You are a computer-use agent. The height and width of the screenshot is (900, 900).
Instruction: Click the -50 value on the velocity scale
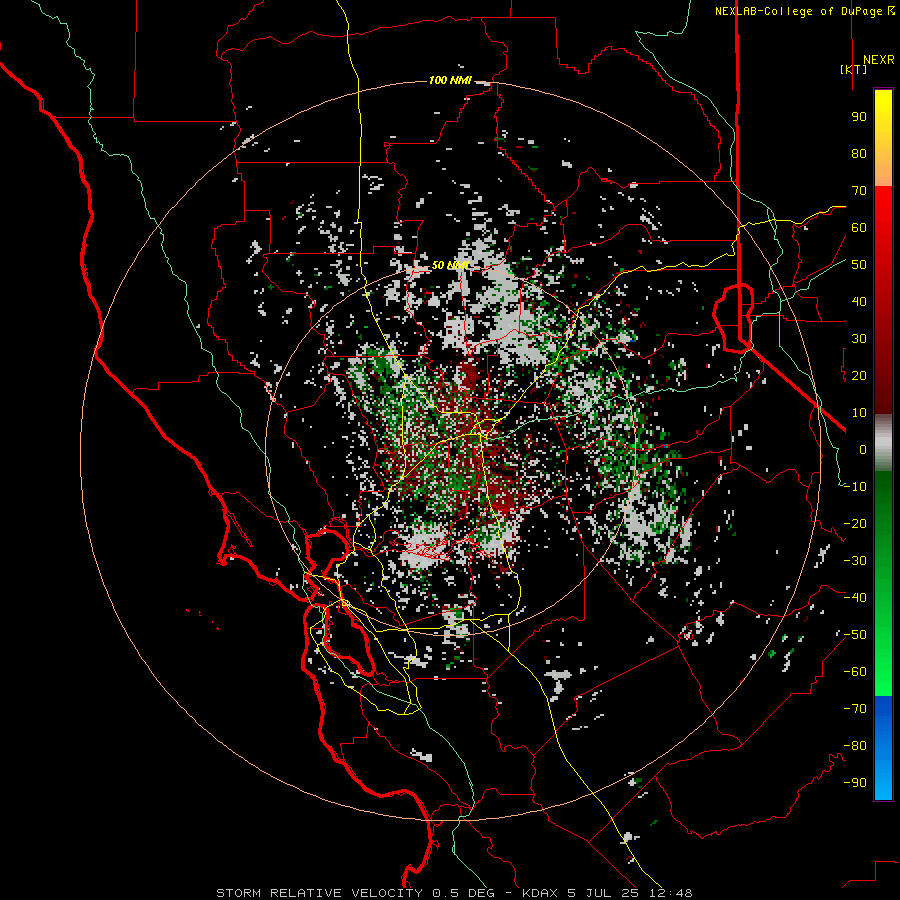(855, 635)
